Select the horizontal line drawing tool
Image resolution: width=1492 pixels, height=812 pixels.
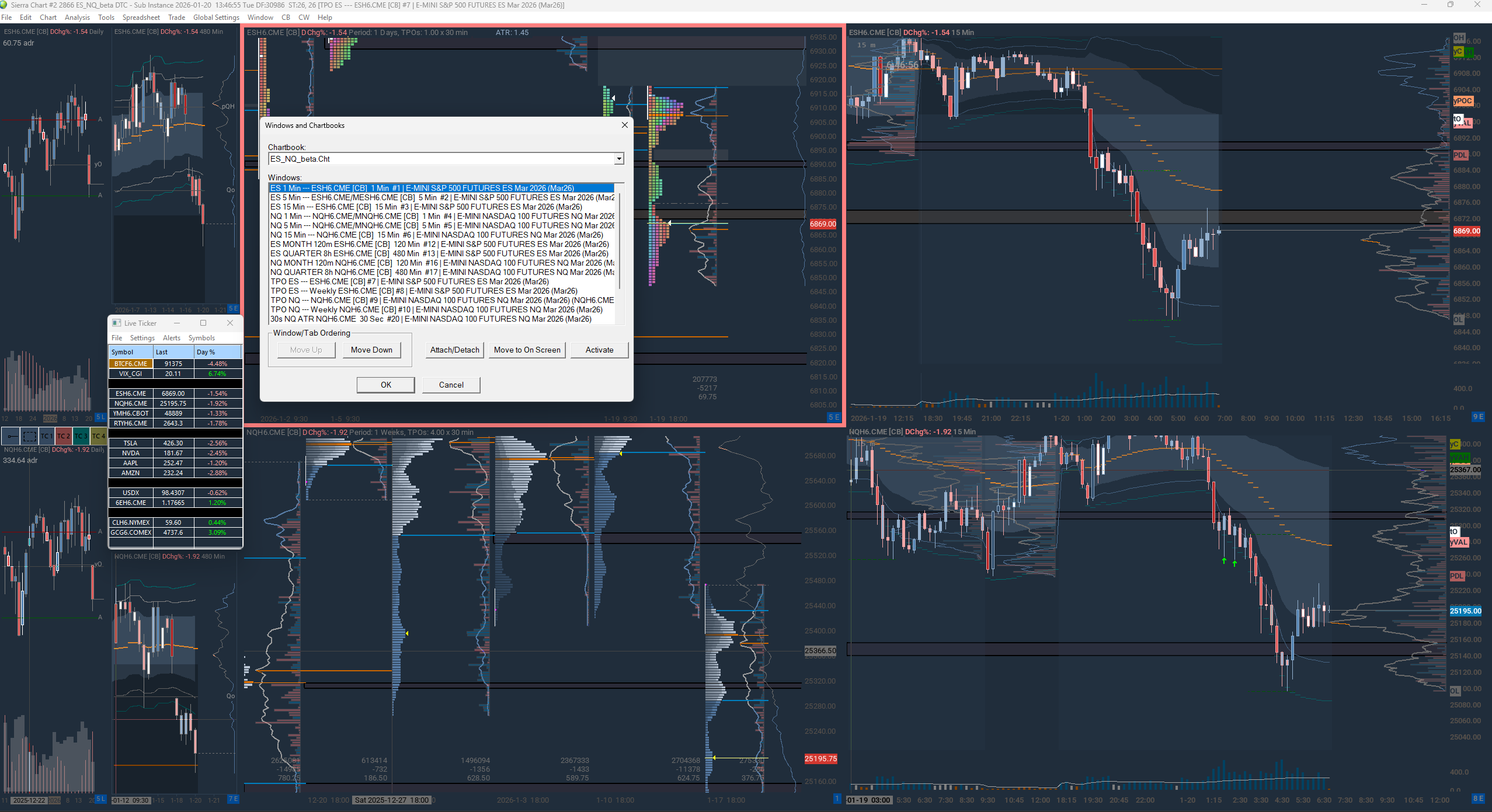pyautogui.click(x=11, y=436)
